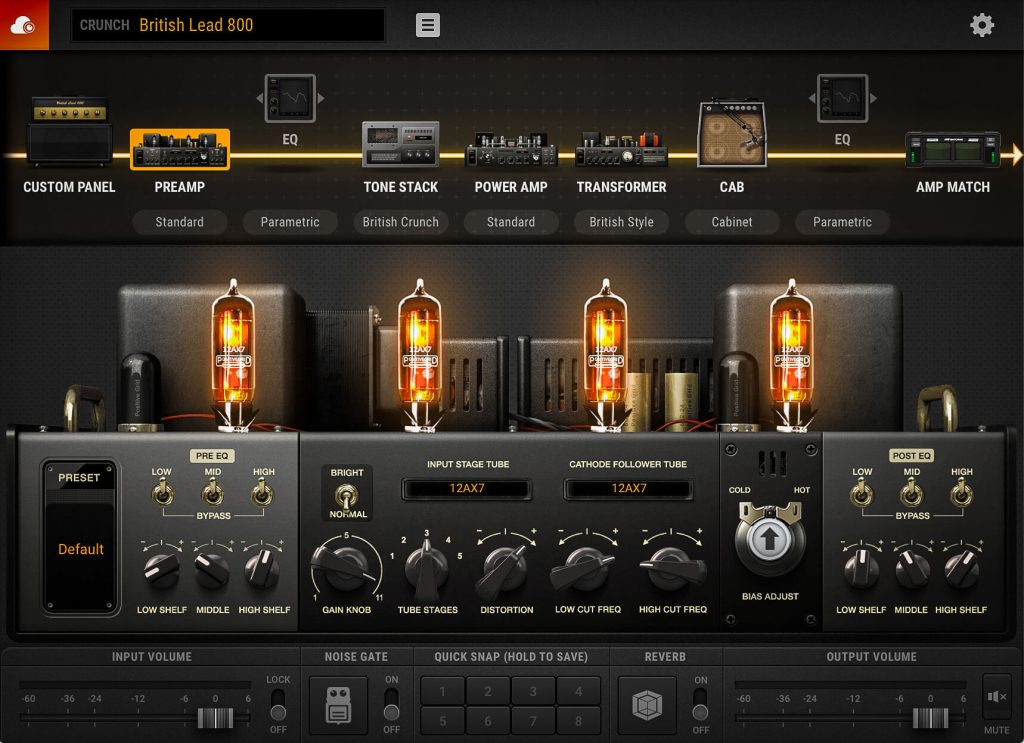Click the Post EQ Low Shelf knob
This screenshot has width=1024, height=743.
coord(861,569)
